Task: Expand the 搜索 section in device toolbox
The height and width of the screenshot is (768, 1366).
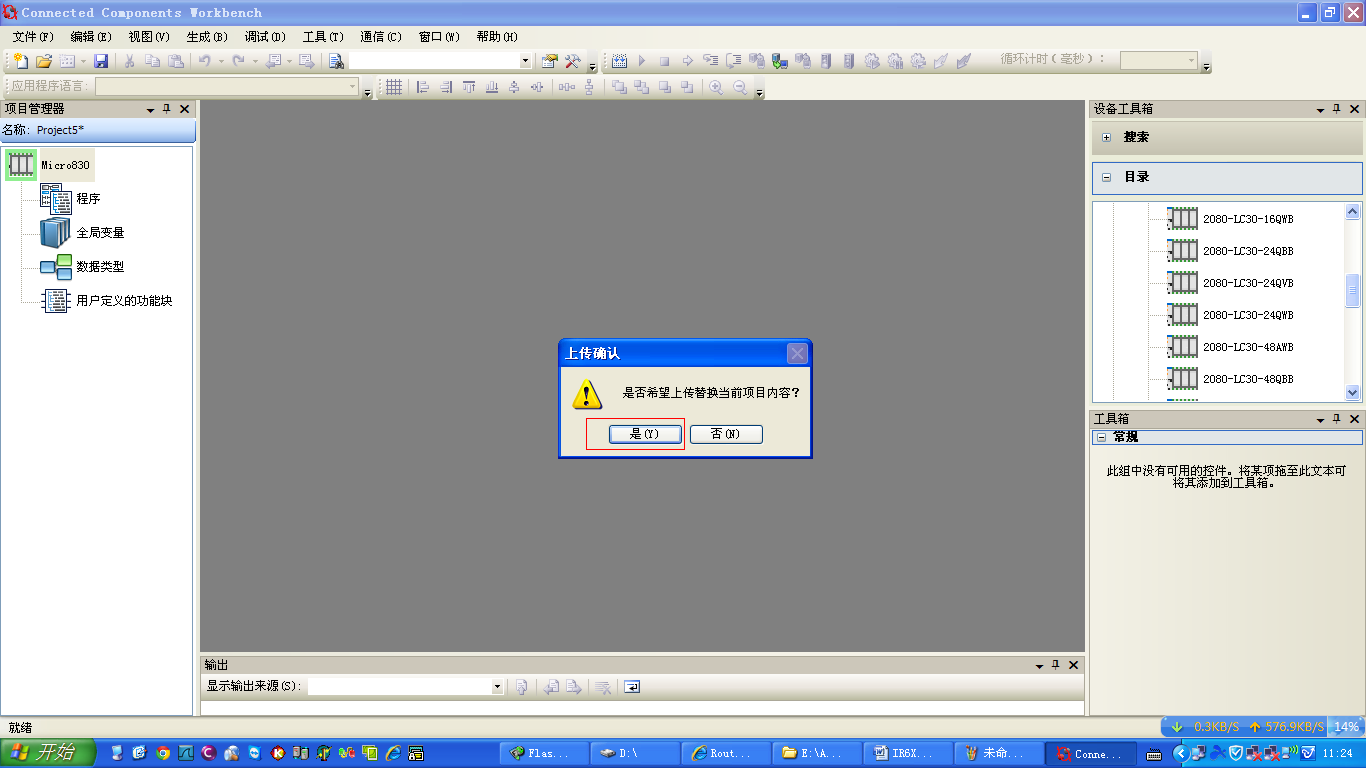Action: 1106,137
